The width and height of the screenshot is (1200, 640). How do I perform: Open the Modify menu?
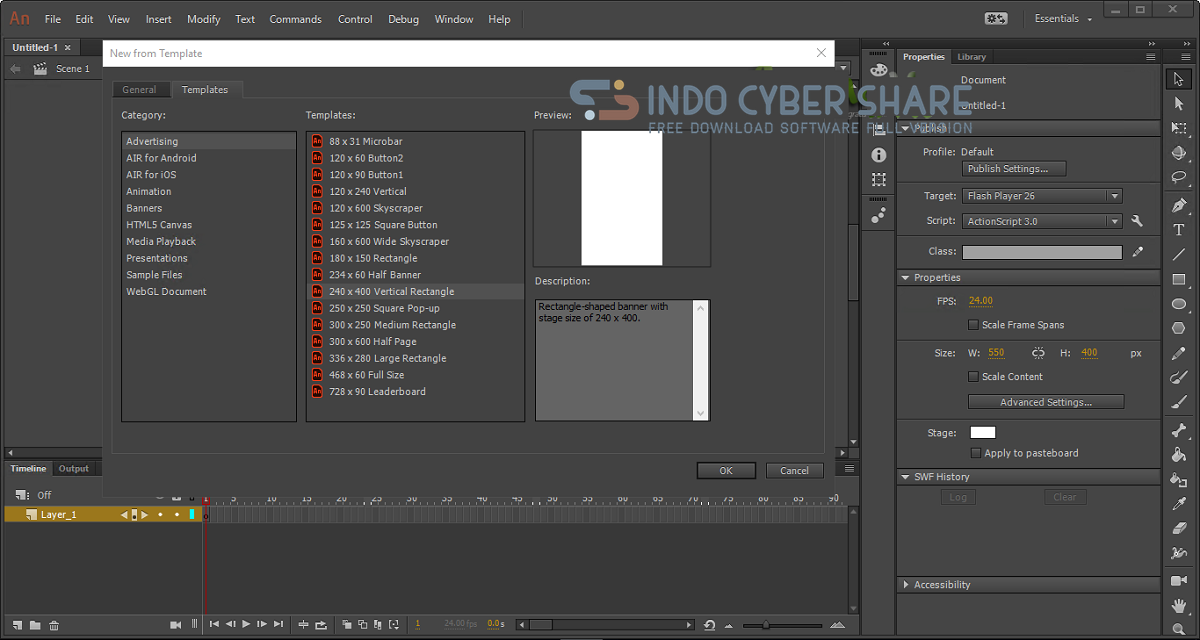pos(204,19)
